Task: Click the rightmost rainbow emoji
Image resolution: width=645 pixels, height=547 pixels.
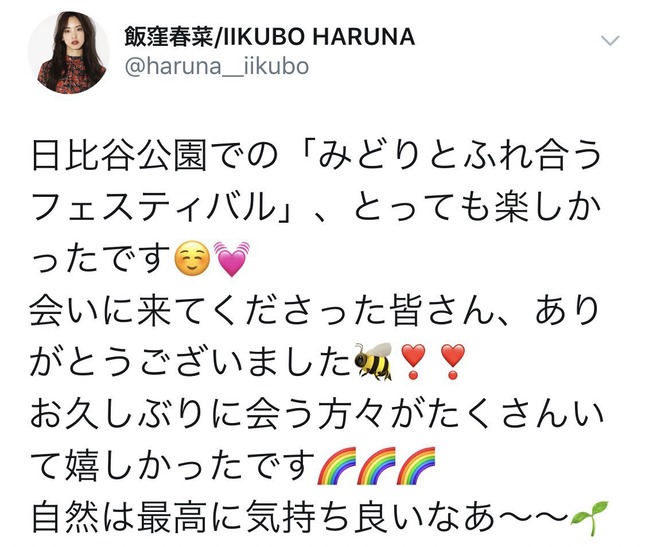Action: [416, 465]
